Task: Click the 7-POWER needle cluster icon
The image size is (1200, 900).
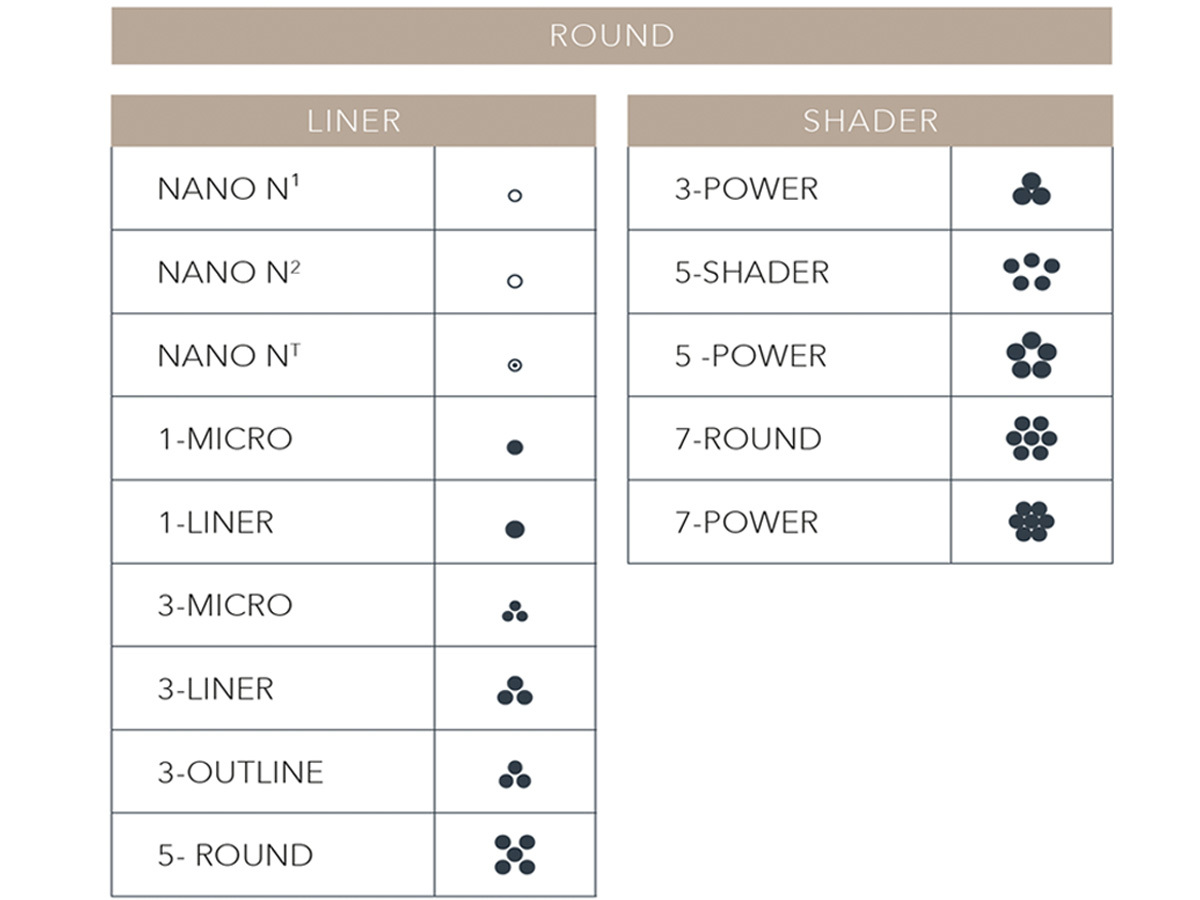Action: (1031, 521)
